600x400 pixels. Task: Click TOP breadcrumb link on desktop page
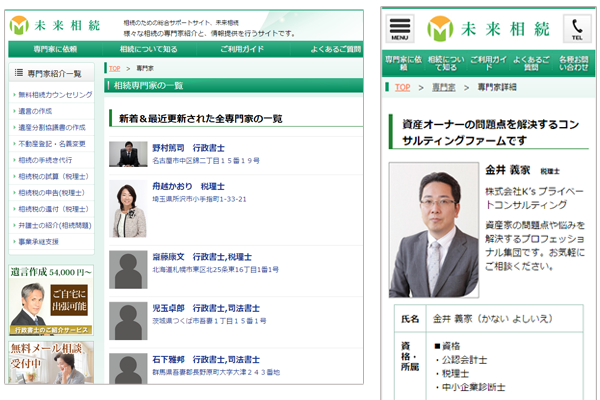tap(114, 68)
